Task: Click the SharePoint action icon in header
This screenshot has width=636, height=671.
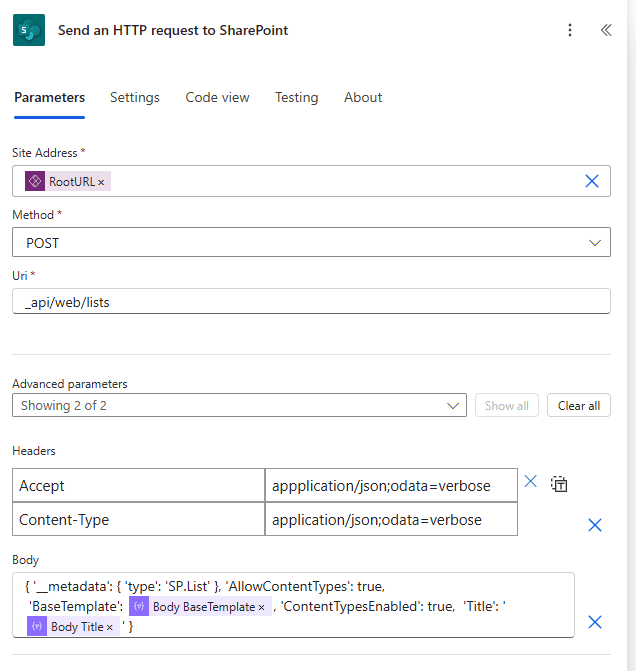Action: click(x=29, y=30)
